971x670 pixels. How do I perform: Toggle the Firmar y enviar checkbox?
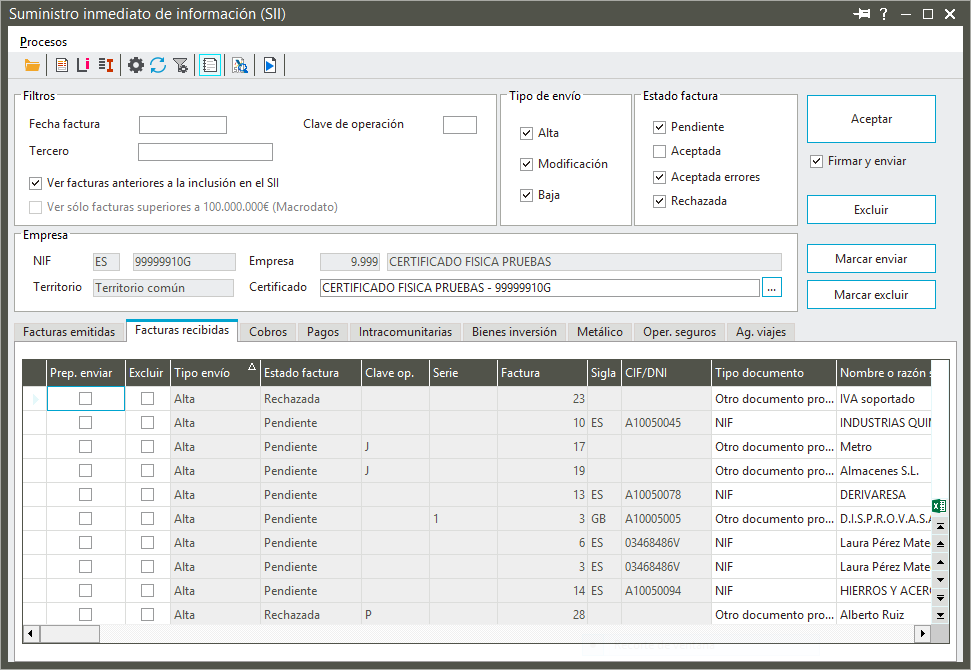817,161
